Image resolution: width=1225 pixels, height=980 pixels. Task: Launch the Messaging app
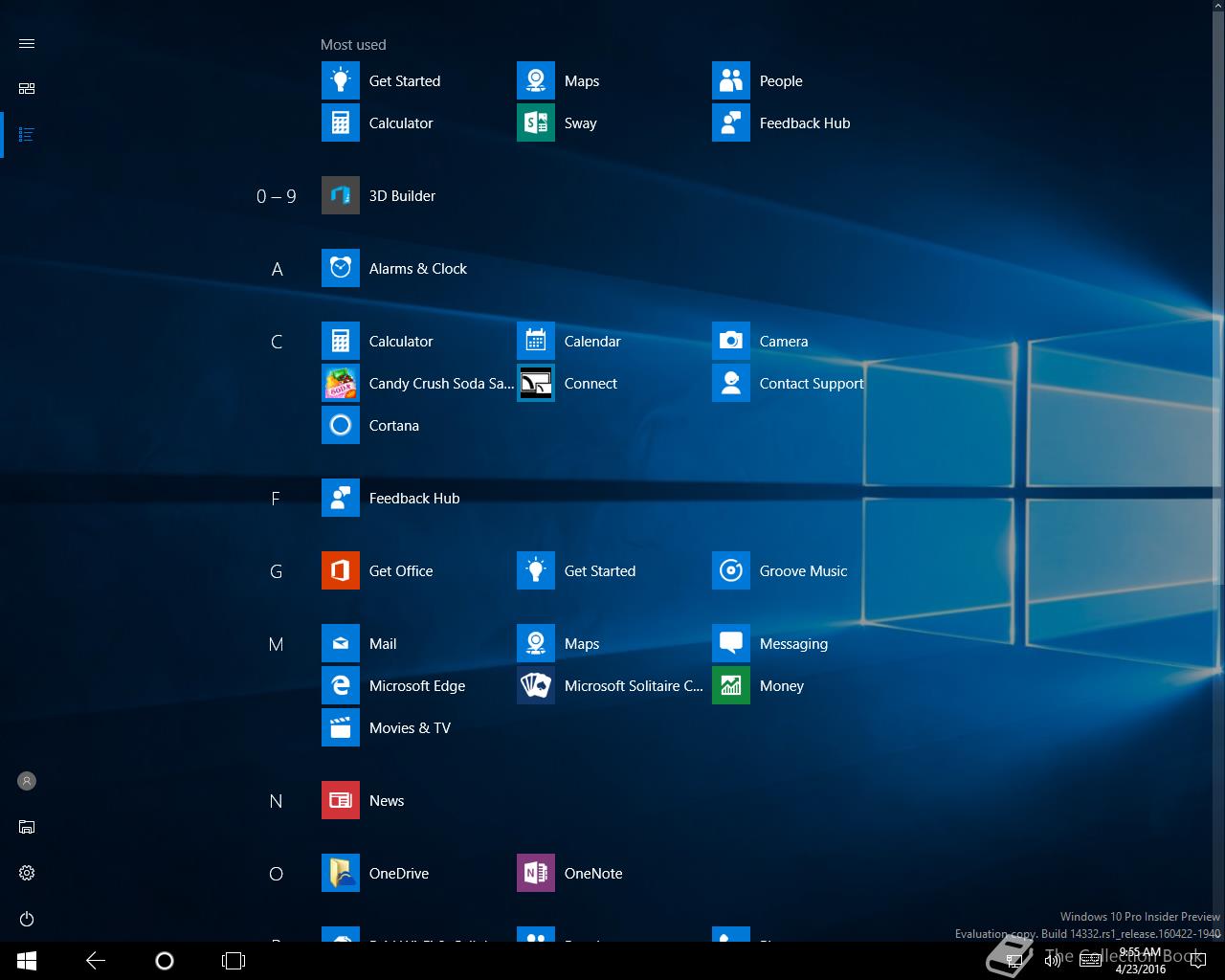[808, 644]
